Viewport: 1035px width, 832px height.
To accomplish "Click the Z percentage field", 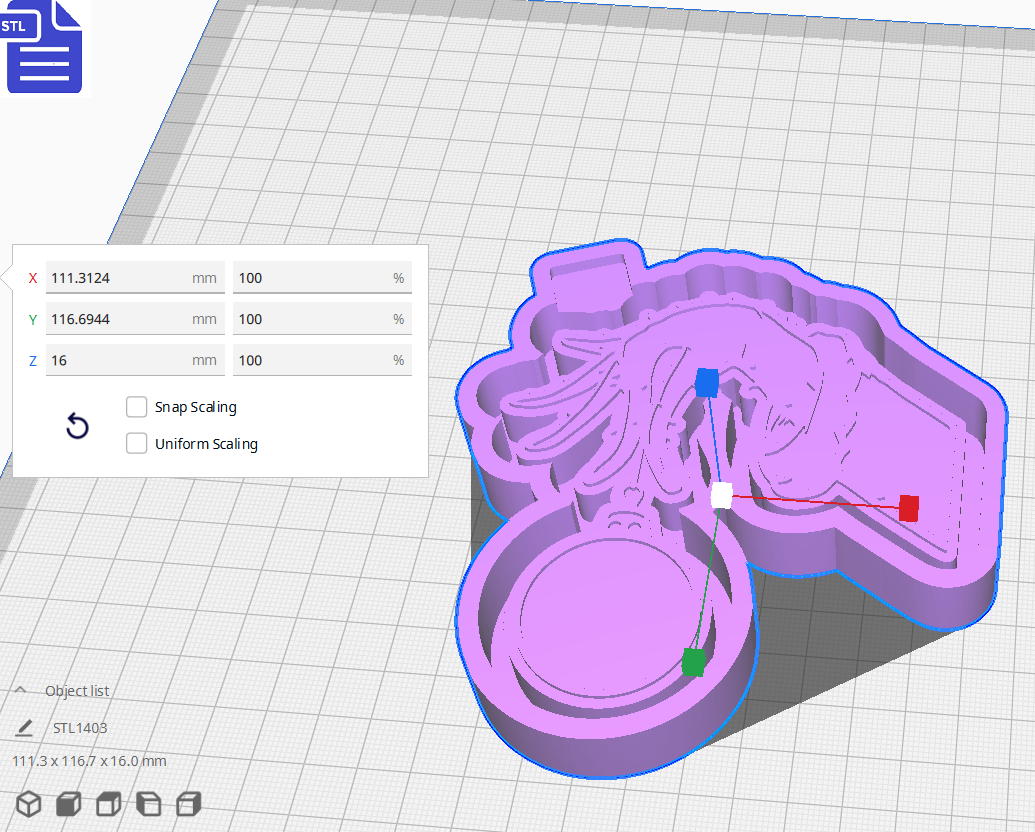I will 322,360.
